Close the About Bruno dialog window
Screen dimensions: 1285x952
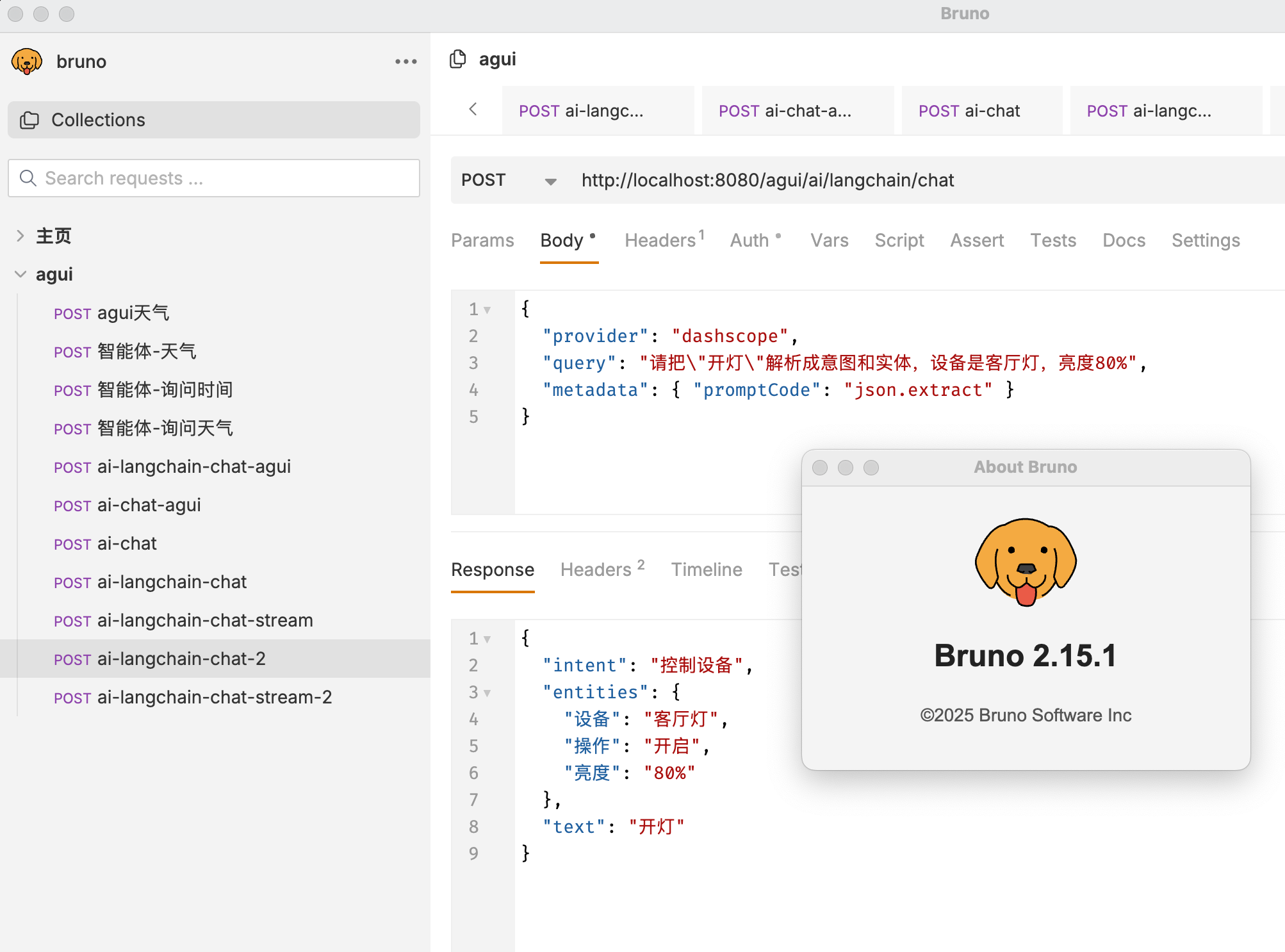pyautogui.click(x=820, y=468)
